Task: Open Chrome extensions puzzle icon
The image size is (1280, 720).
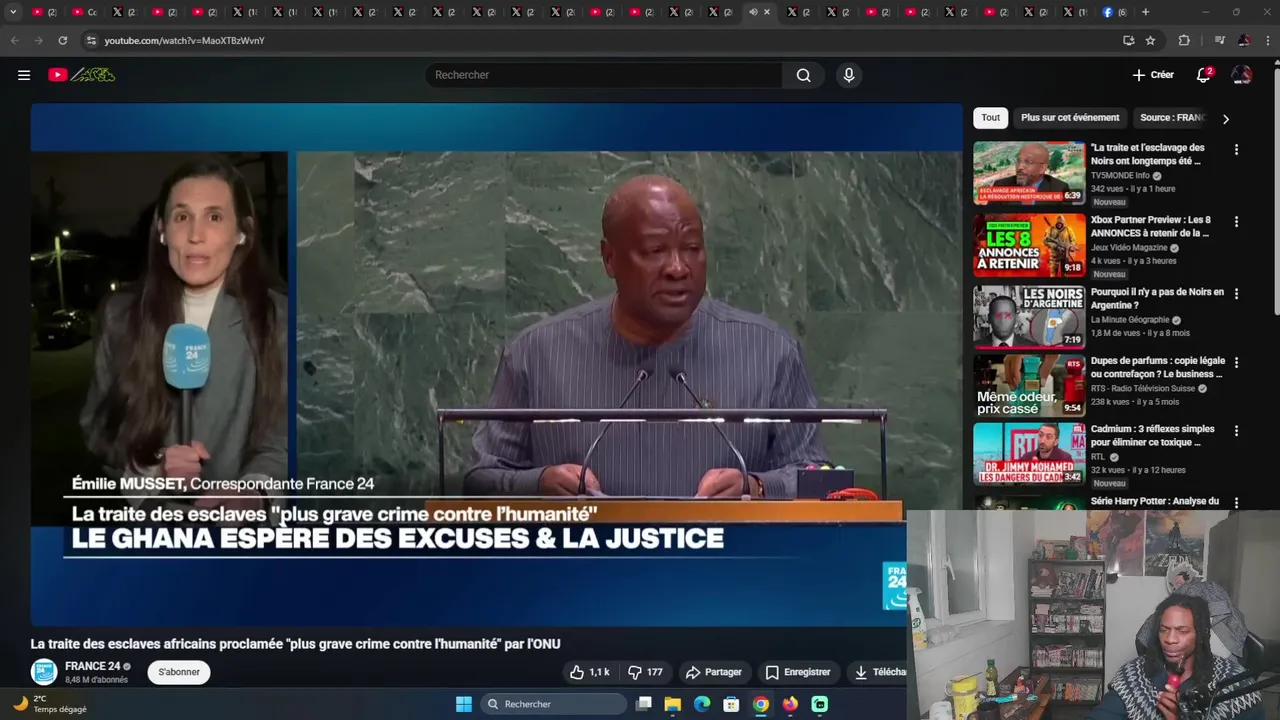Action: click(x=1184, y=40)
